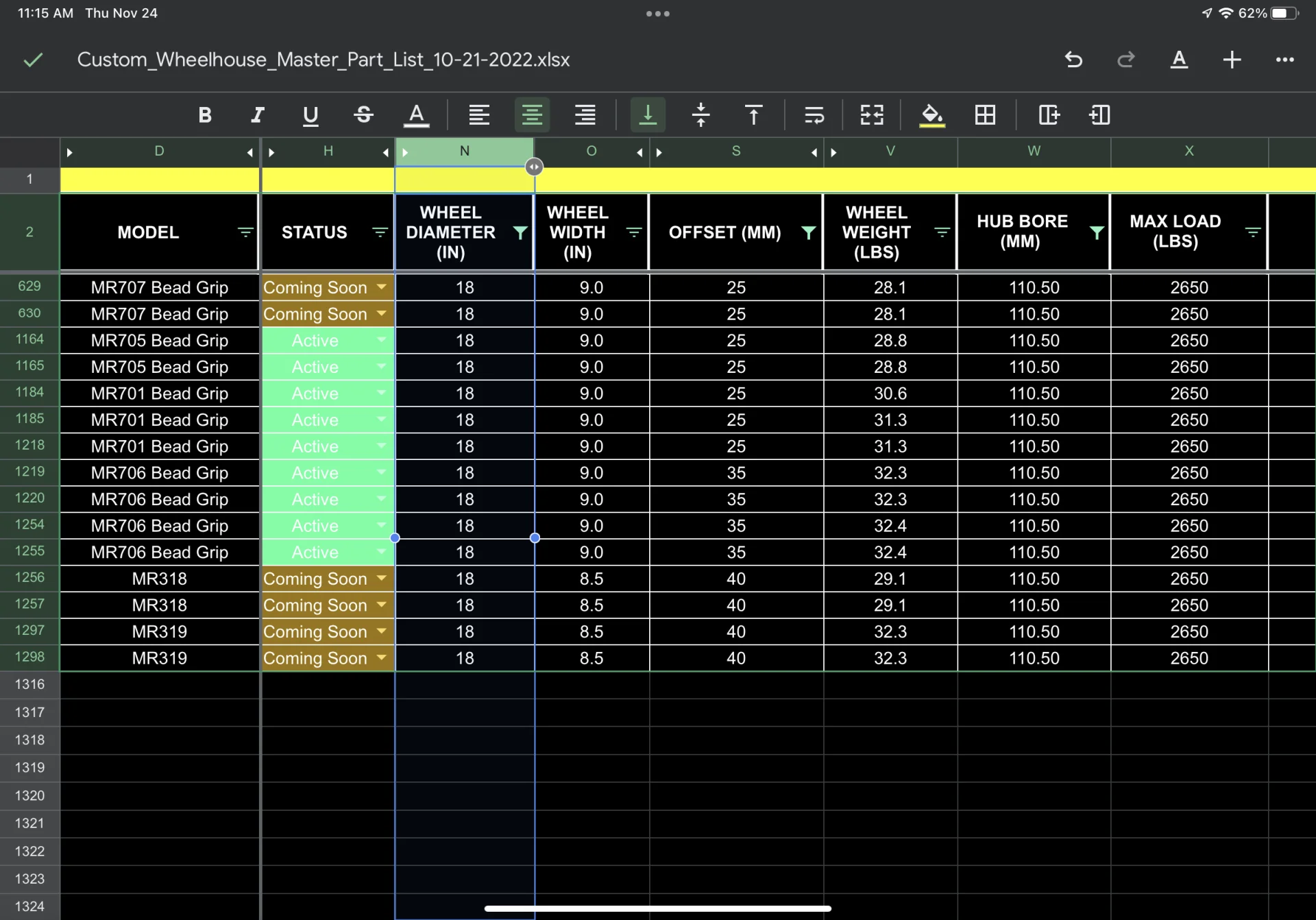Select row 2 header

tap(29, 232)
